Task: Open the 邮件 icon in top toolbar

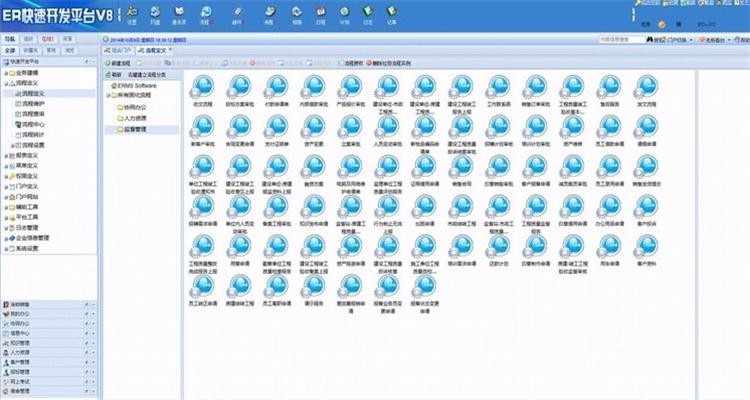Action: click(x=238, y=15)
